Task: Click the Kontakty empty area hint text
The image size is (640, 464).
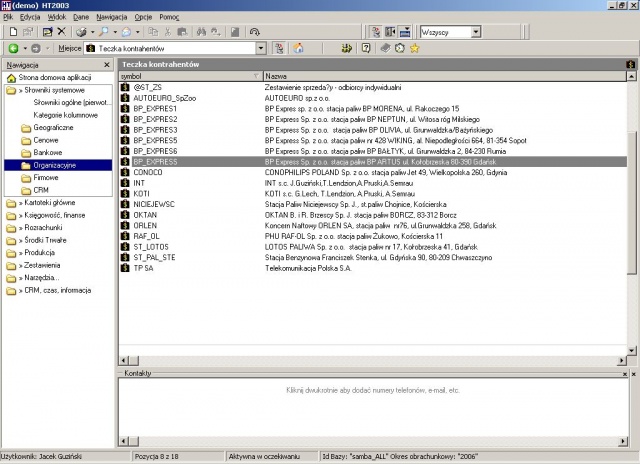Action: (x=373, y=391)
